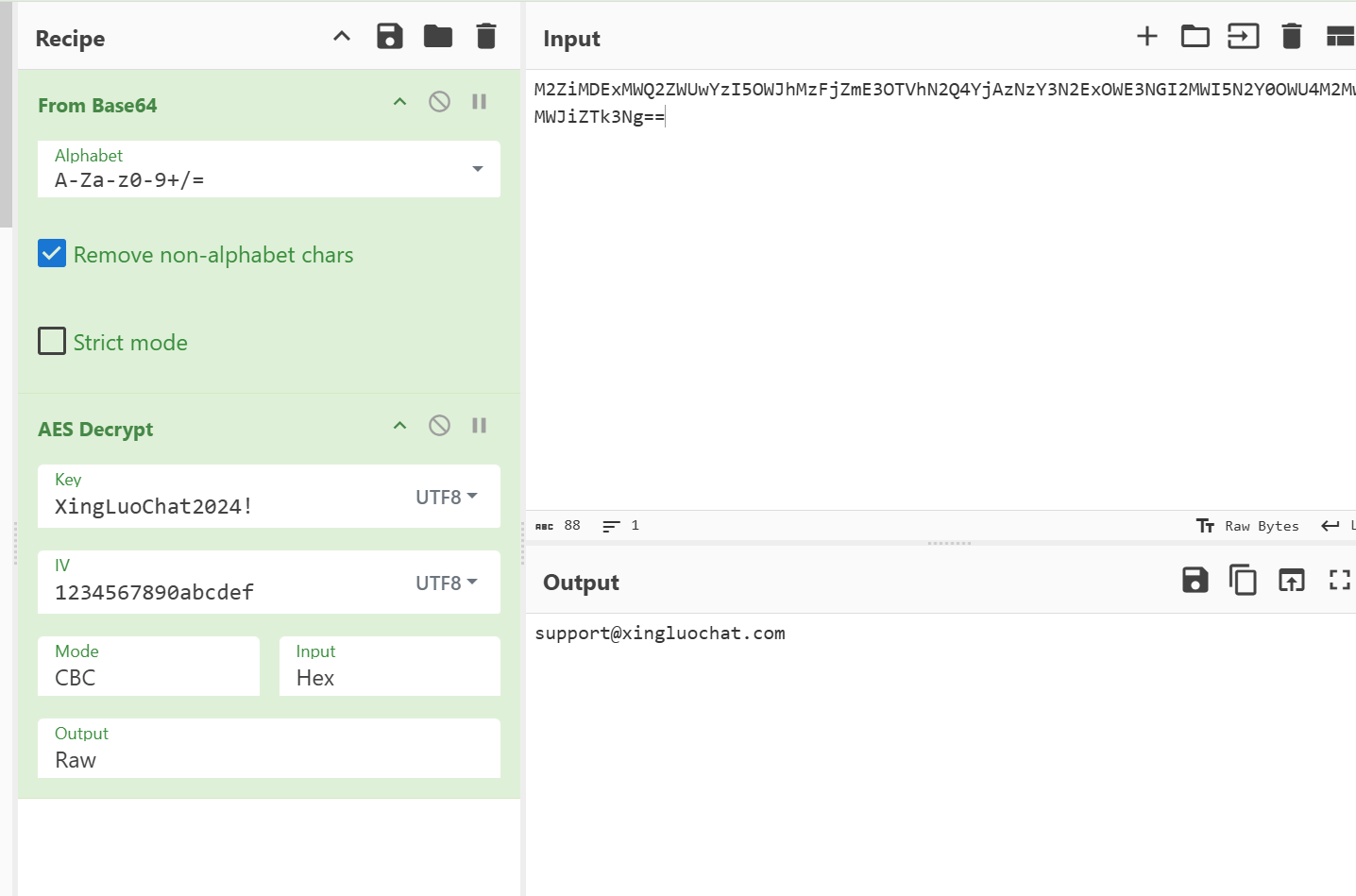
Task: Clear the recipe with trash icon
Action: click(486, 37)
